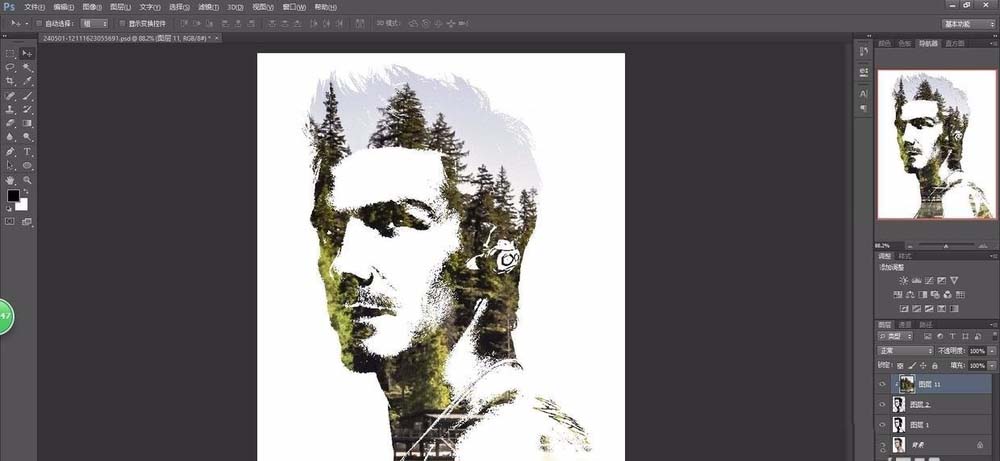Image resolution: width=1000 pixels, height=461 pixels.
Task: Expand the 不透明度 opacity dropdown arrow
Action: coord(991,352)
